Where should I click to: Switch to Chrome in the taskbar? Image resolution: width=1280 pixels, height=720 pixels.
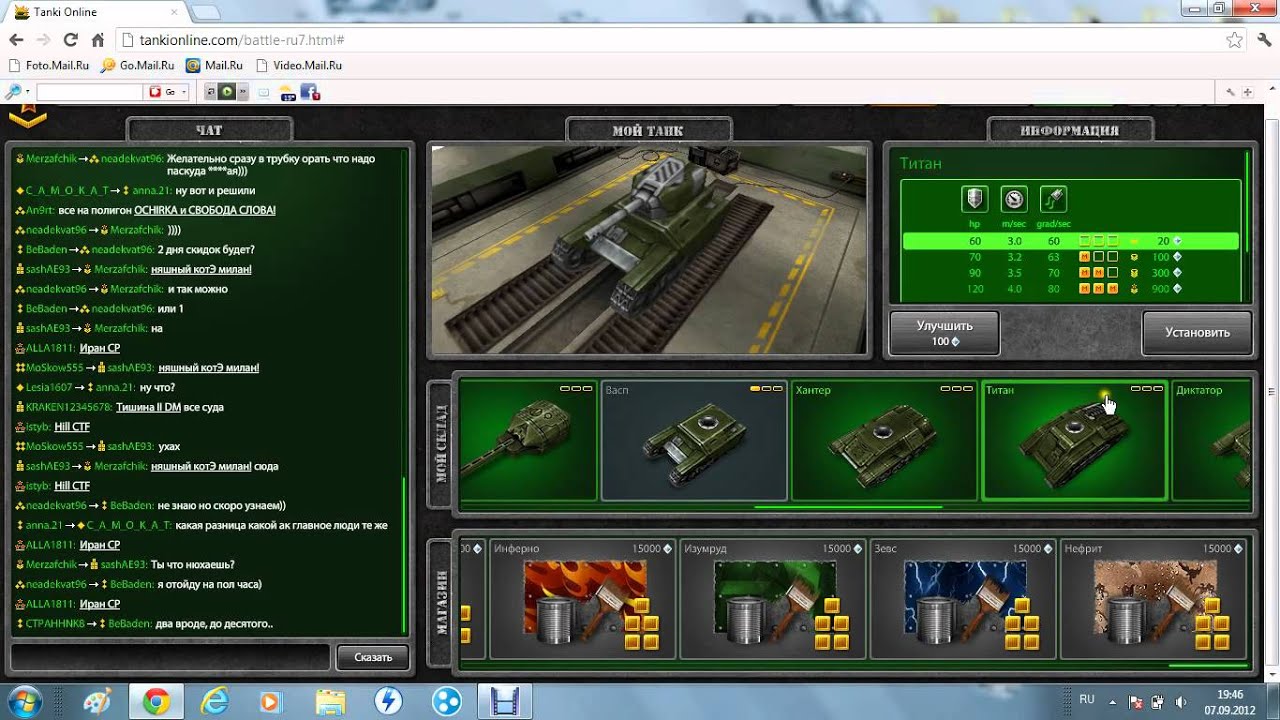(156, 702)
